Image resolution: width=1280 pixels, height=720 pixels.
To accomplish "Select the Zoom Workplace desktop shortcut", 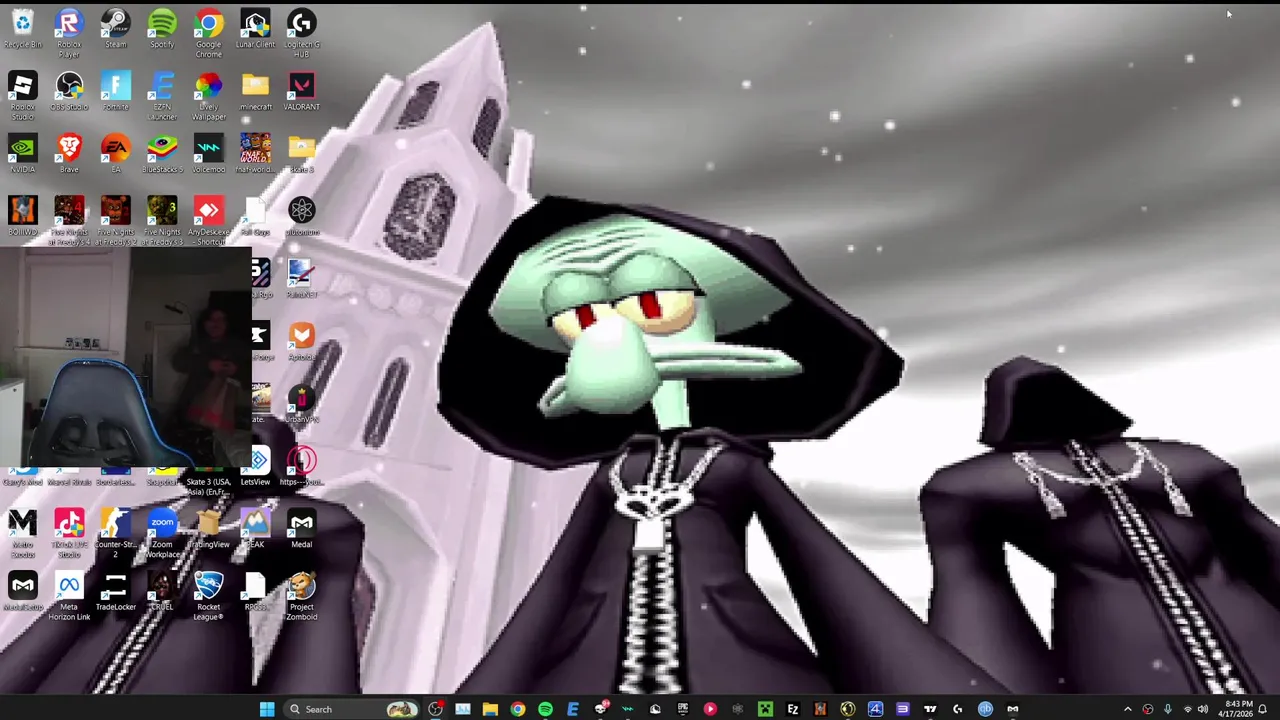I will (x=162, y=534).
